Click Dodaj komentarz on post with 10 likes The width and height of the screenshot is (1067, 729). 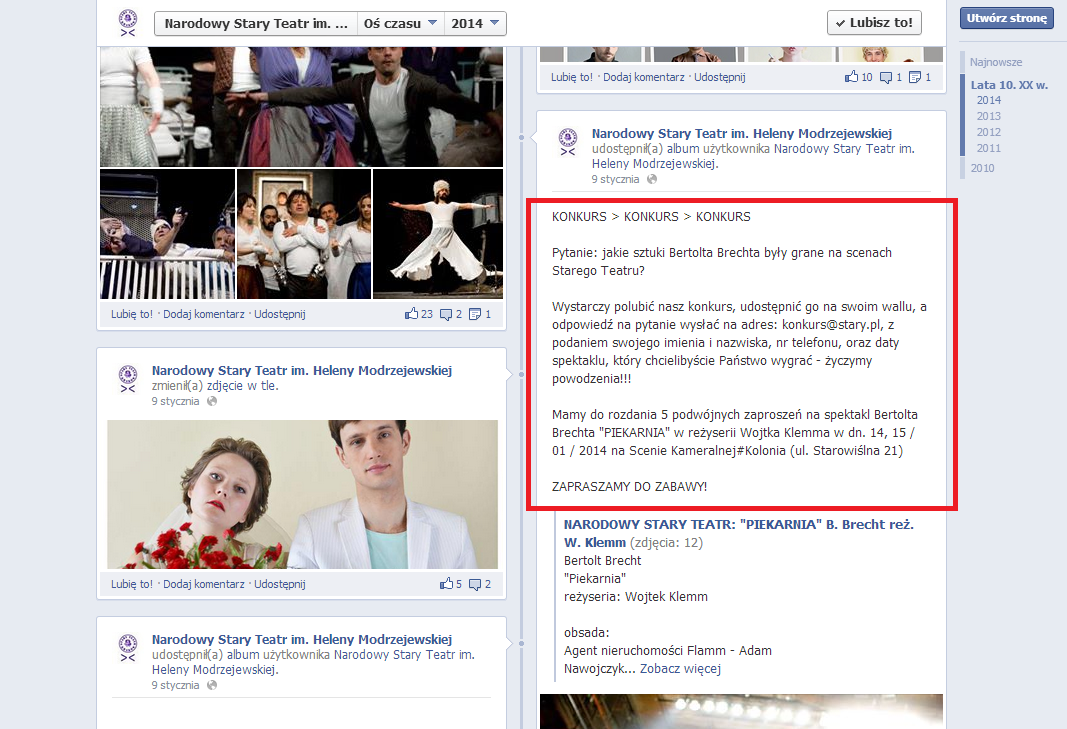[644, 78]
